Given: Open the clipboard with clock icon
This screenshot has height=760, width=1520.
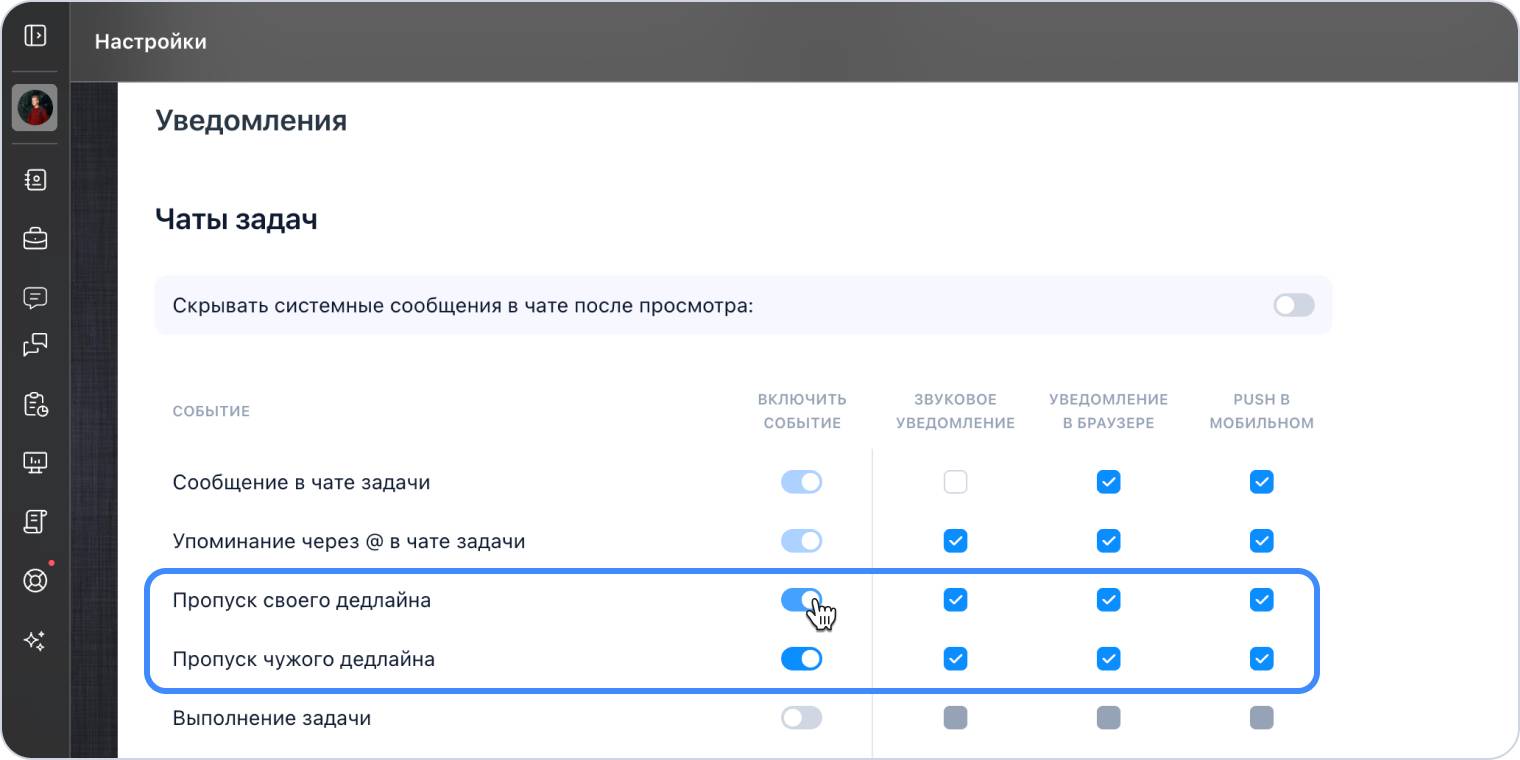Looking at the screenshot, I should 35,404.
